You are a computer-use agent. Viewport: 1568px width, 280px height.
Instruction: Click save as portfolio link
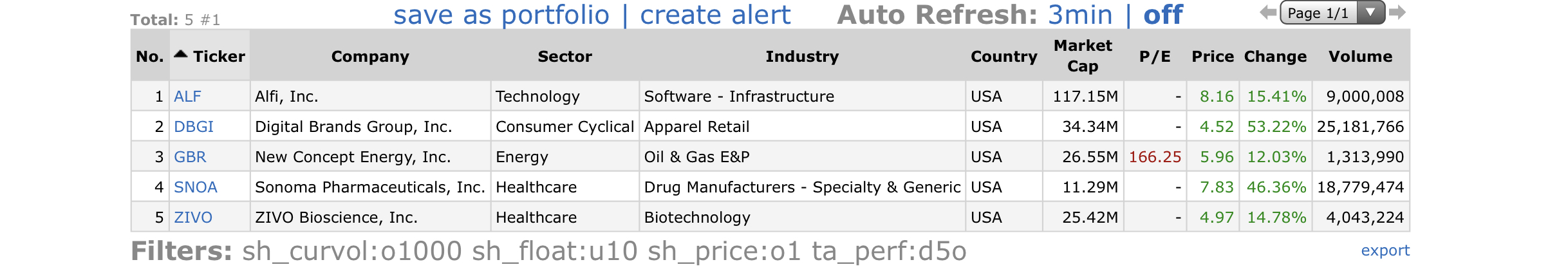click(501, 15)
